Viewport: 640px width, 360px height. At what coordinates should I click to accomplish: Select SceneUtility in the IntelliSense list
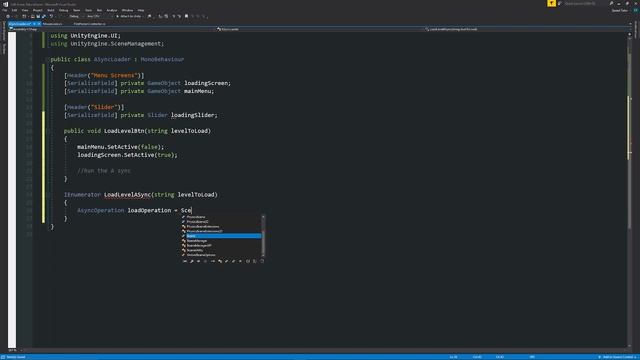tap(221, 250)
